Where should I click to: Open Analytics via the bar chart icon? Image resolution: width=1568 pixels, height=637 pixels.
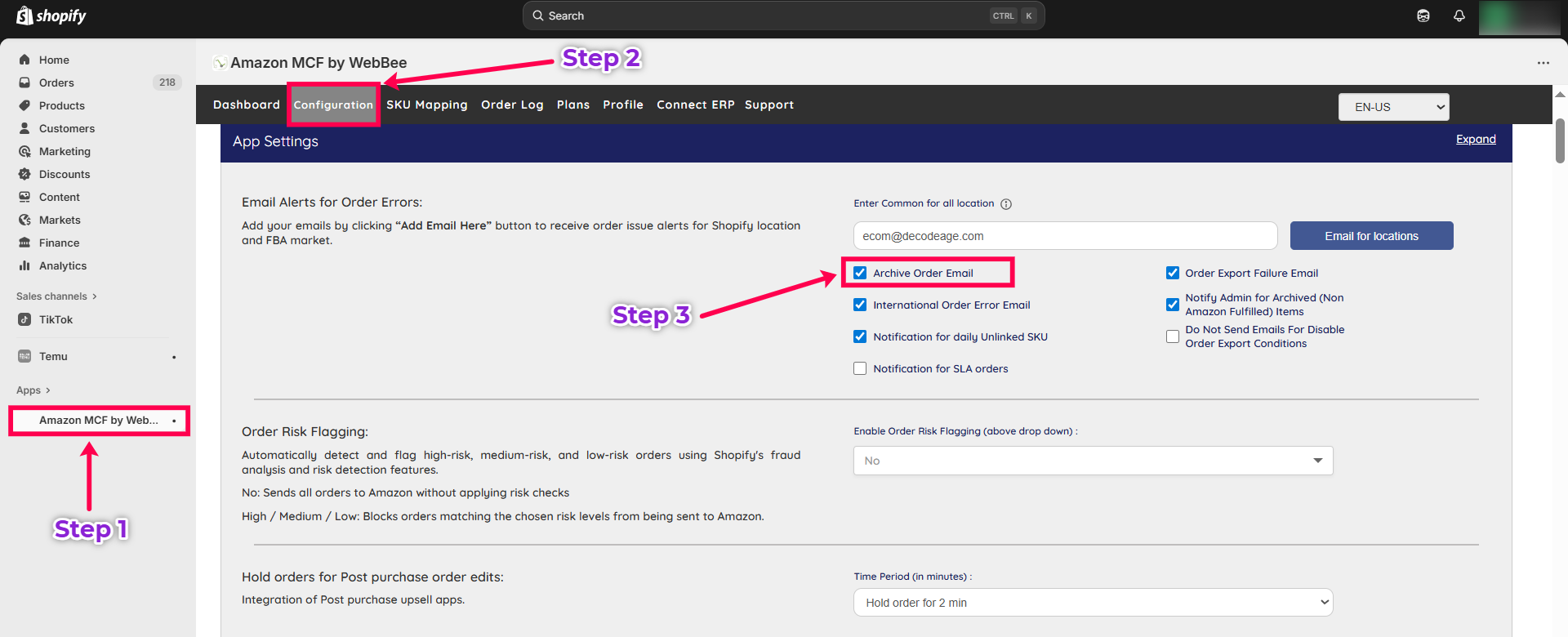click(24, 265)
